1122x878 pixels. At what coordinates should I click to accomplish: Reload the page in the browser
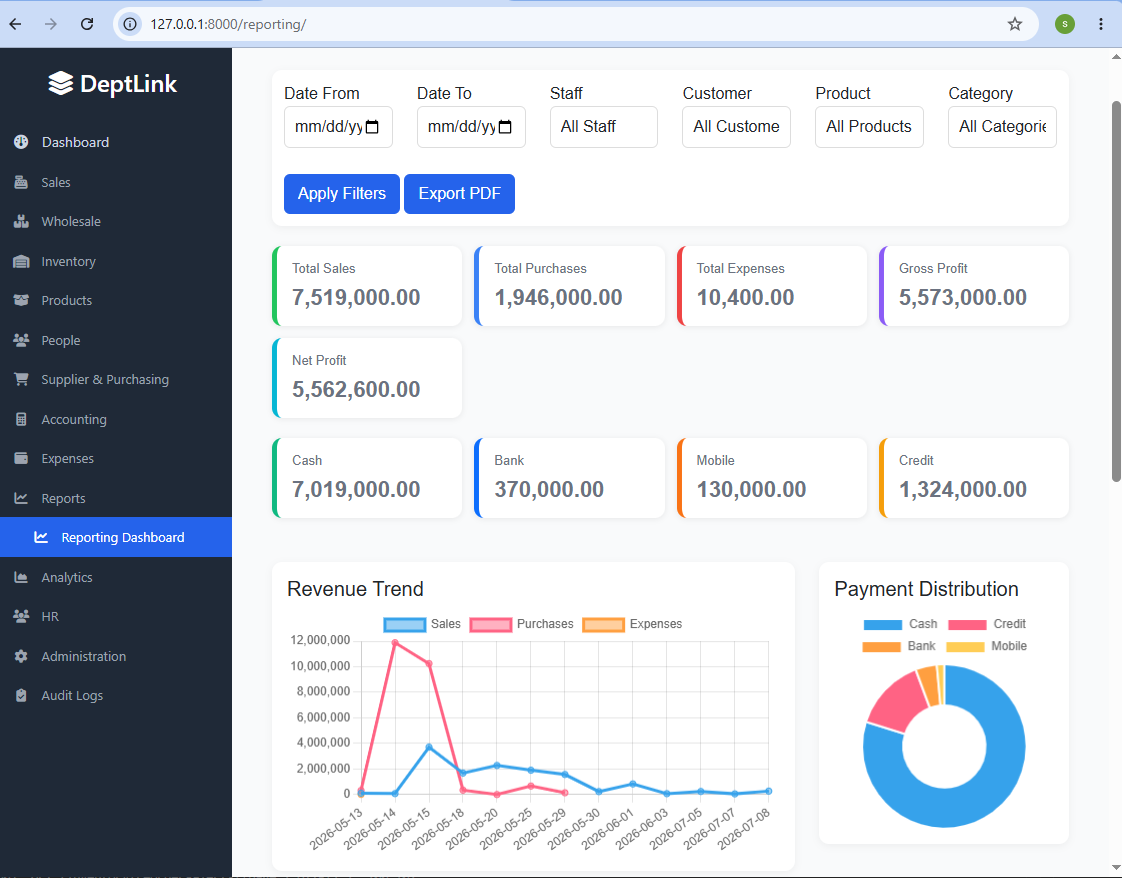[87, 24]
